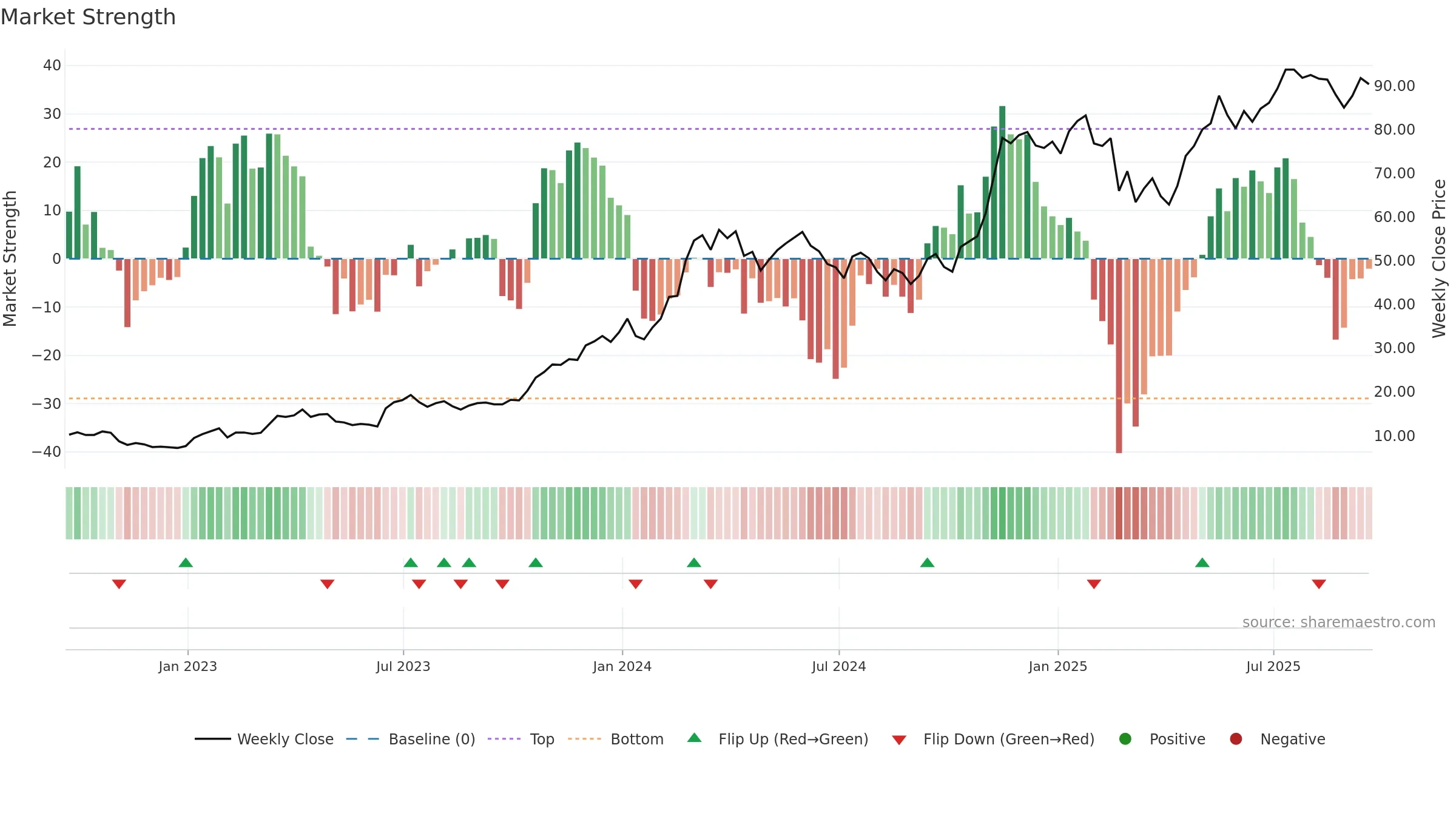This screenshot has height=819, width=1456.
Task: Click the −40 market strength axis label
Action: [47, 452]
